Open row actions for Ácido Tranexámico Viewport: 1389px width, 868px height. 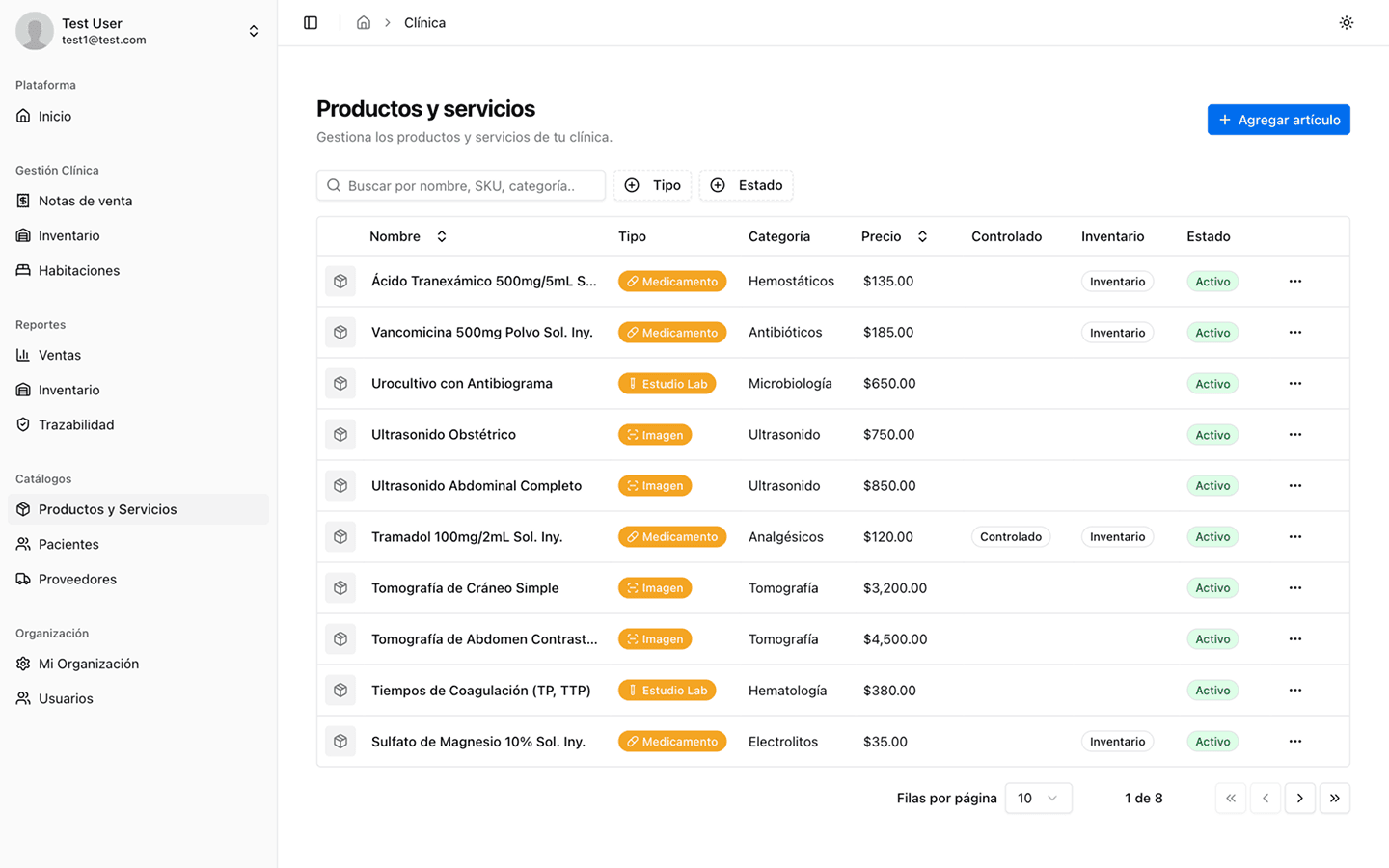[1294, 281]
